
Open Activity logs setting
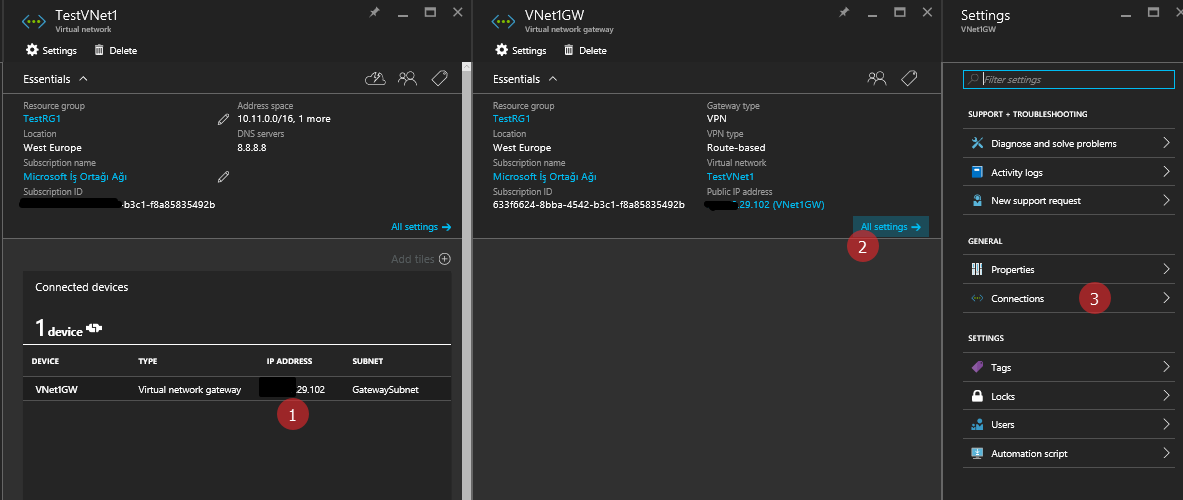click(1069, 172)
